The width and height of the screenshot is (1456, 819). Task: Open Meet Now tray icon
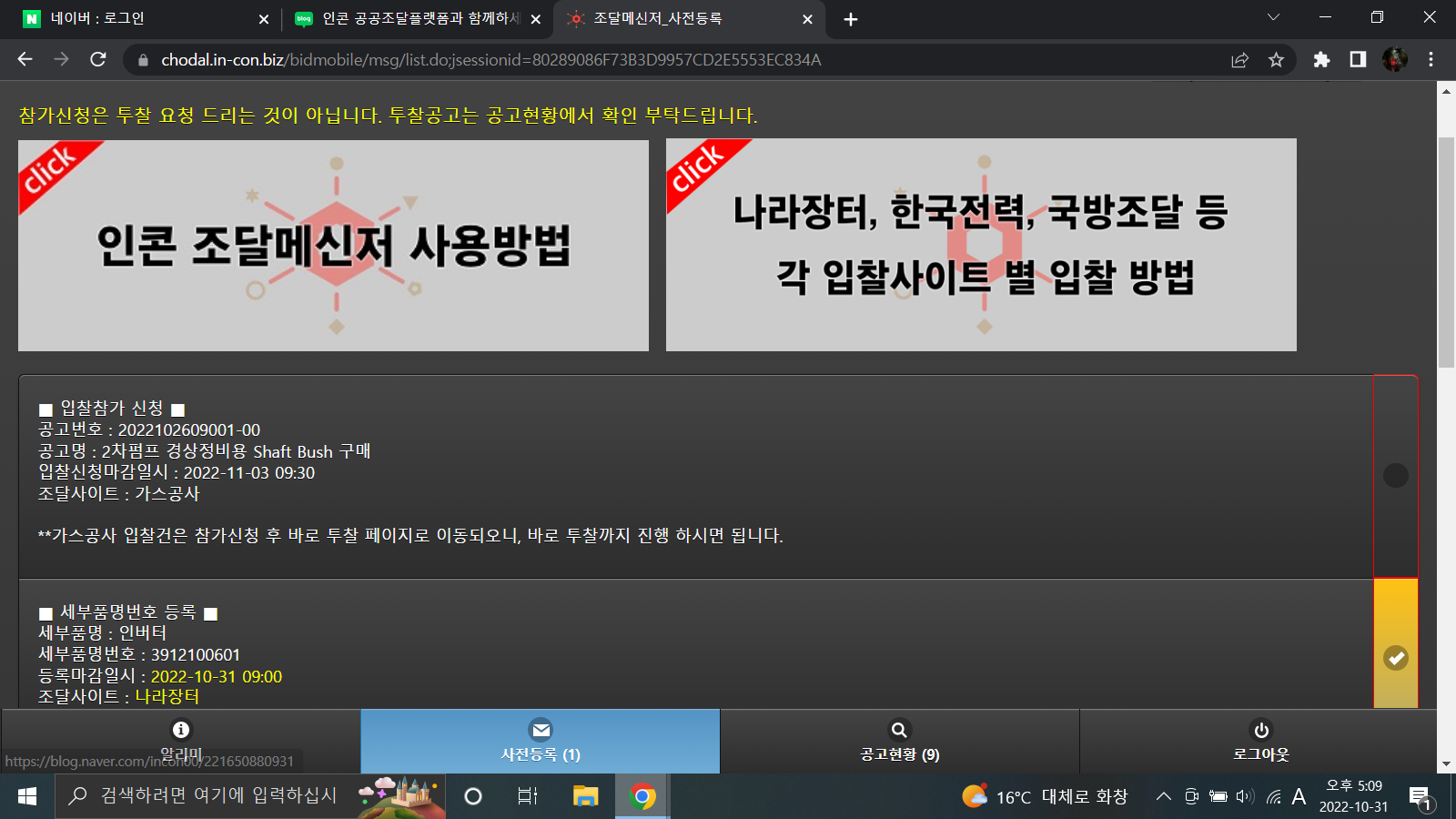click(x=1191, y=796)
